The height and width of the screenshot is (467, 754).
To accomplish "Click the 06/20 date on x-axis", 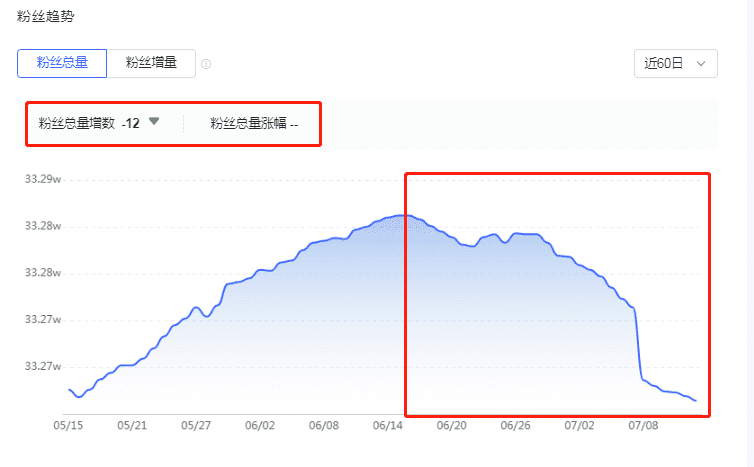I will (x=452, y=426).
